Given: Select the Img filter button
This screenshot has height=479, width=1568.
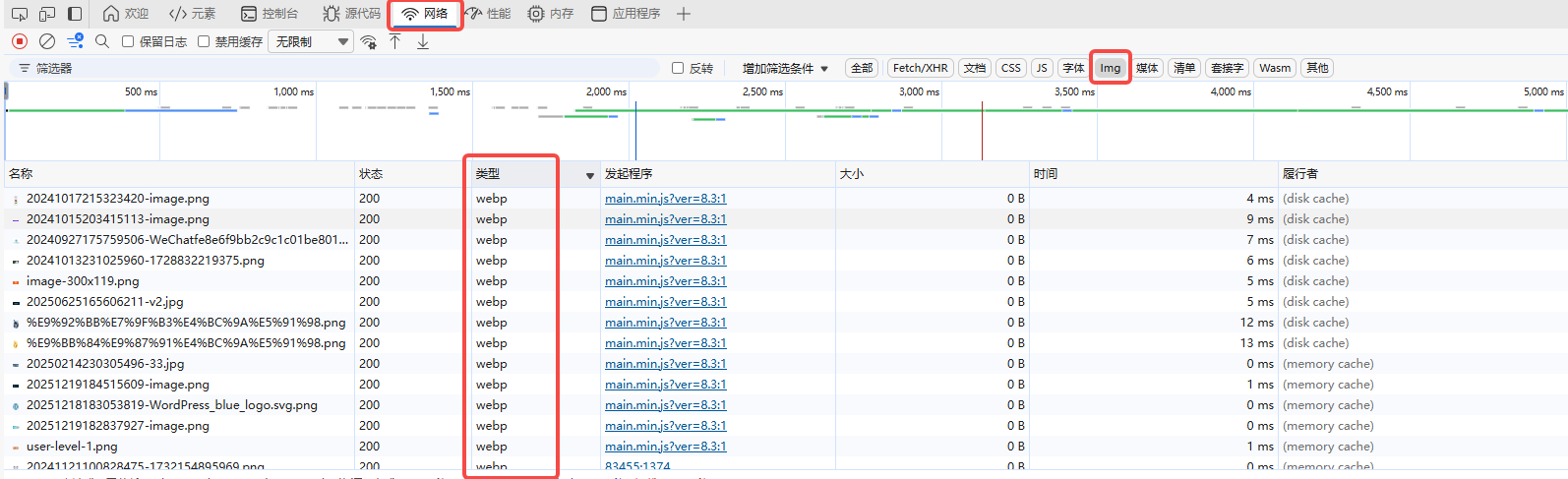Looking at the screenshot, I should click(x=1111, y=68).
